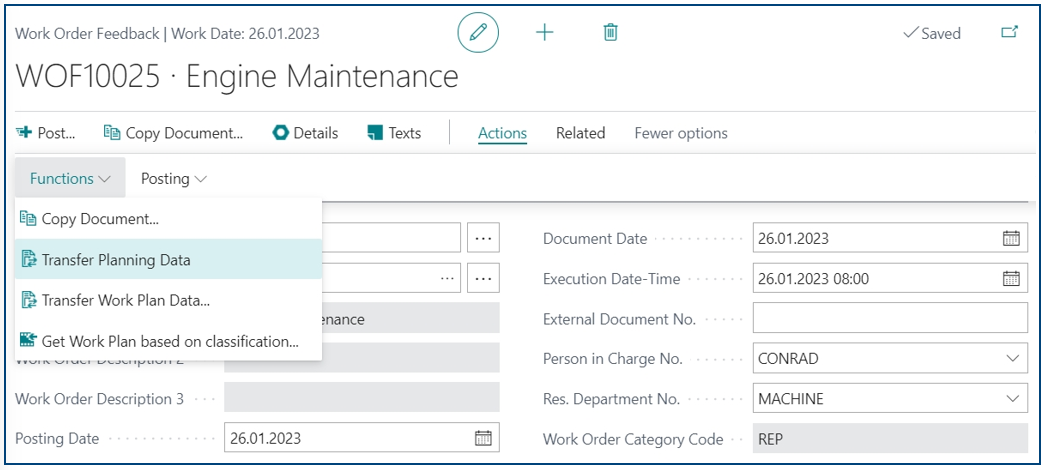Viewport: 1046px width, 470px height.
Task: Click the pencil edit icon
Action: (478, 33)
